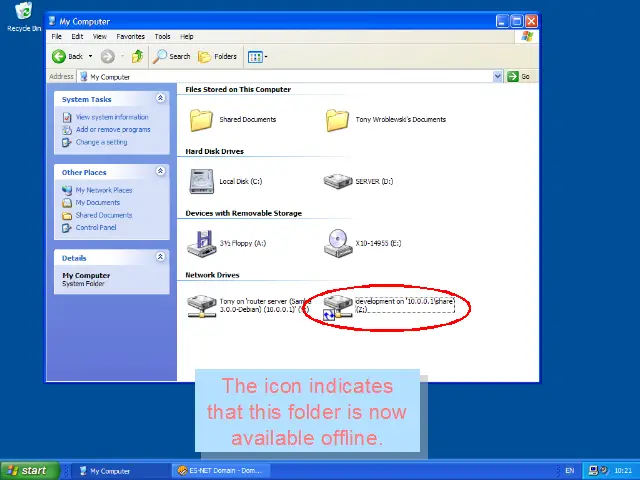This screenshot has width=640, height=480.
Task: Click the Start button
Action: (27, 470)
